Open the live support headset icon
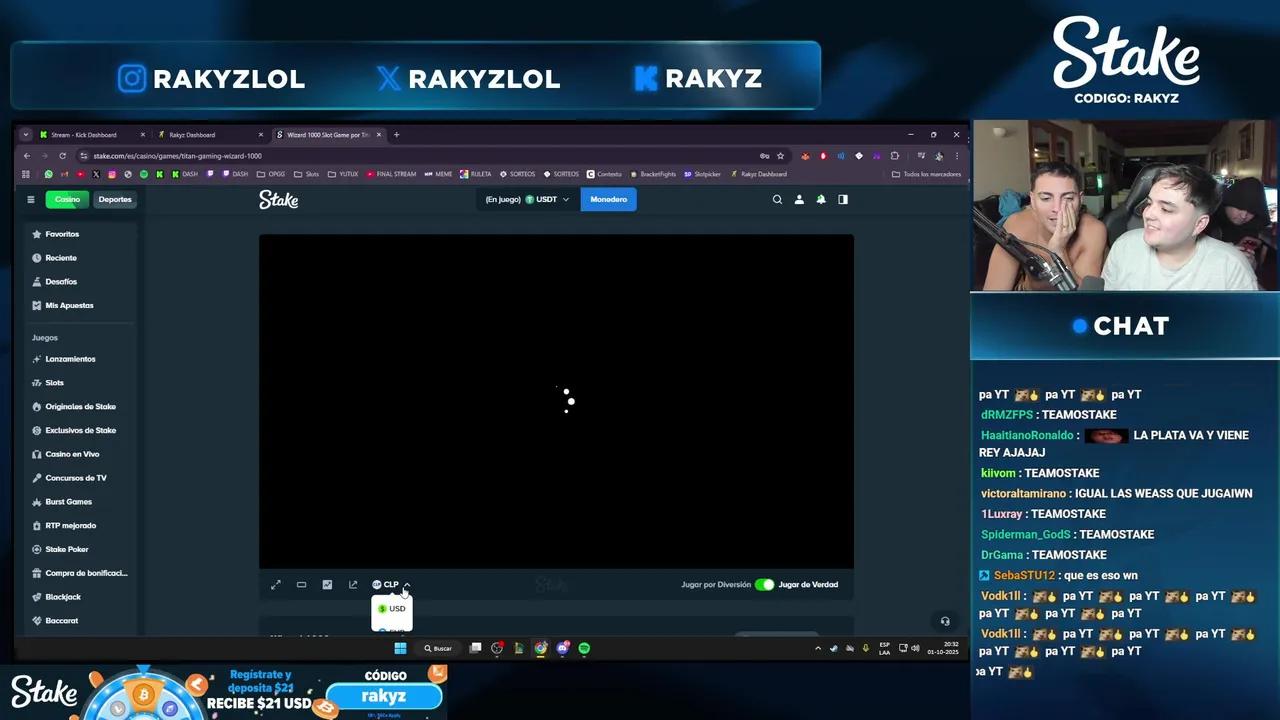 coord(945,621)
